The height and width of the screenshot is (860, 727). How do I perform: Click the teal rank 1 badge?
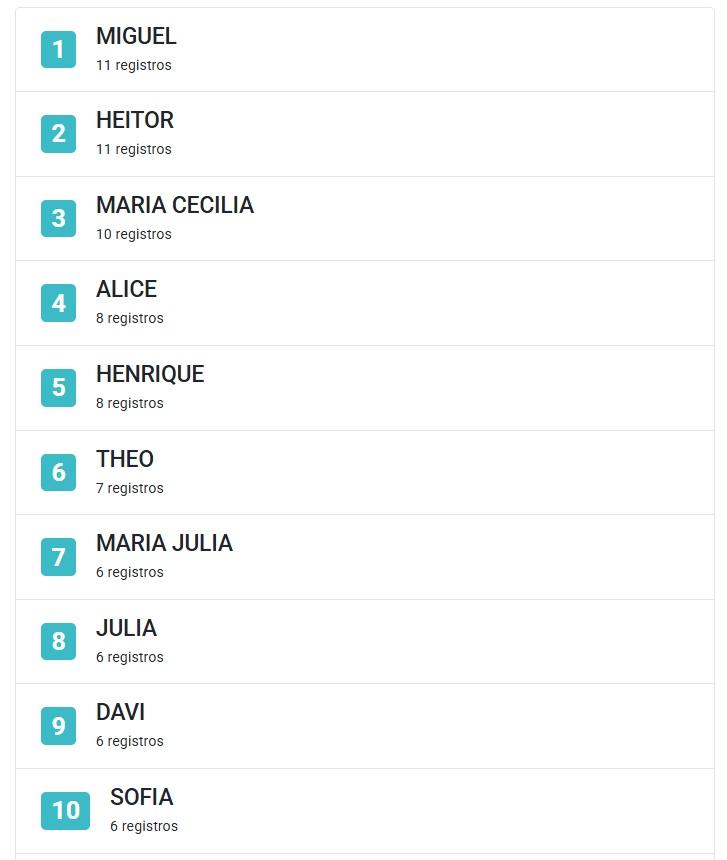click(x=58, y=49)
